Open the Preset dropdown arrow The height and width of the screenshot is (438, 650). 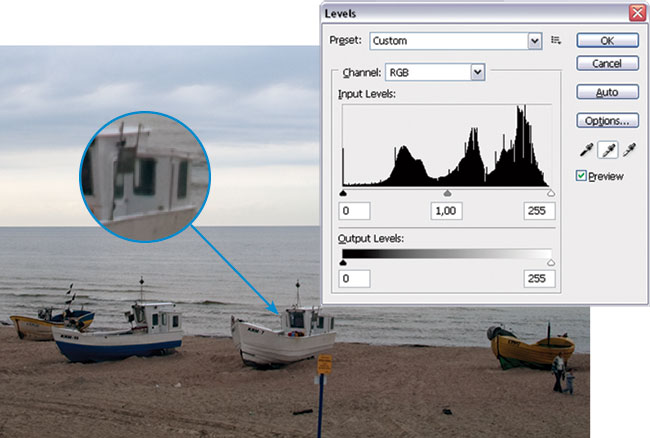[535, 41]
